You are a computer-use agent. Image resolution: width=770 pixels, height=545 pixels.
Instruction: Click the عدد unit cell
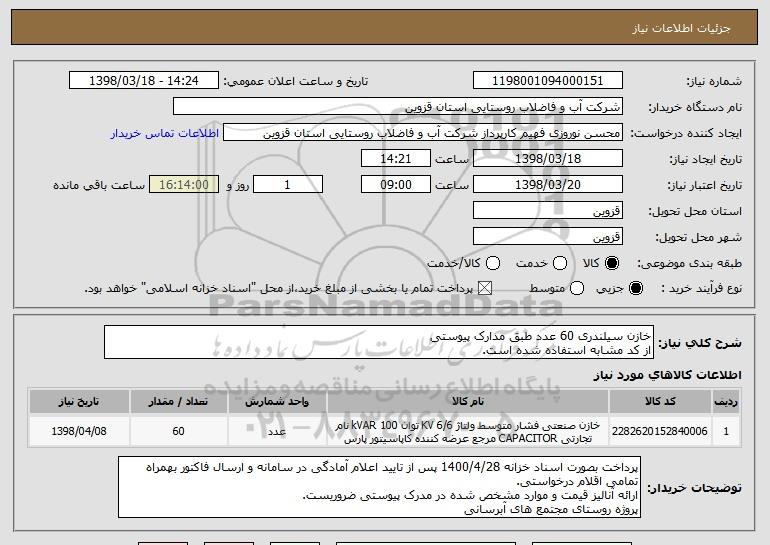[277, 431]
